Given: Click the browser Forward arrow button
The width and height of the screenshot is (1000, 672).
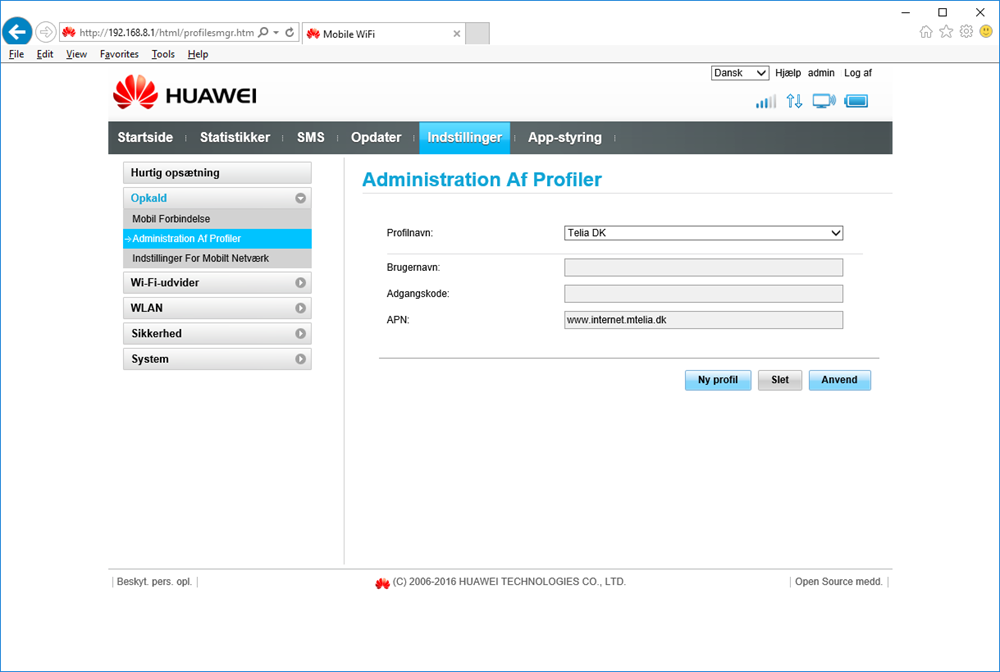Looking at the screenshot, I should pos(45,31).
